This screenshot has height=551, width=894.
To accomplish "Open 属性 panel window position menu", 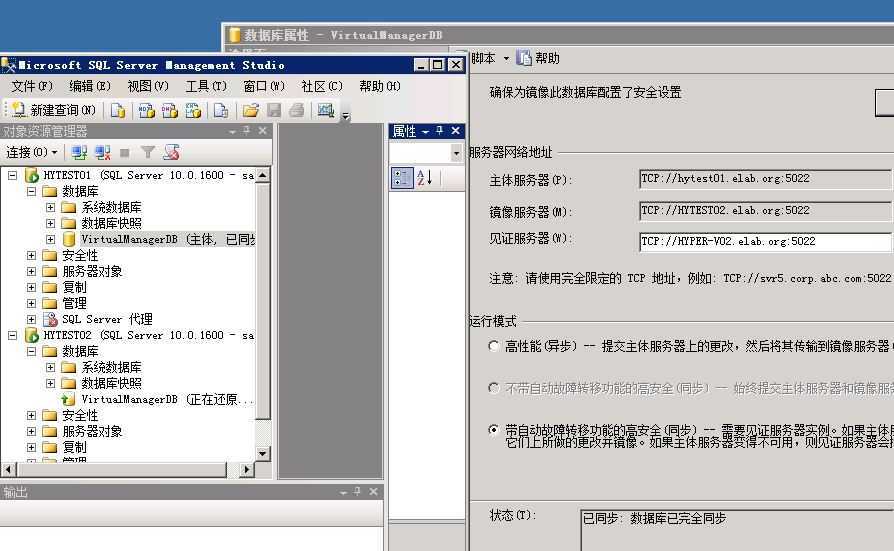I will [425, 132].
